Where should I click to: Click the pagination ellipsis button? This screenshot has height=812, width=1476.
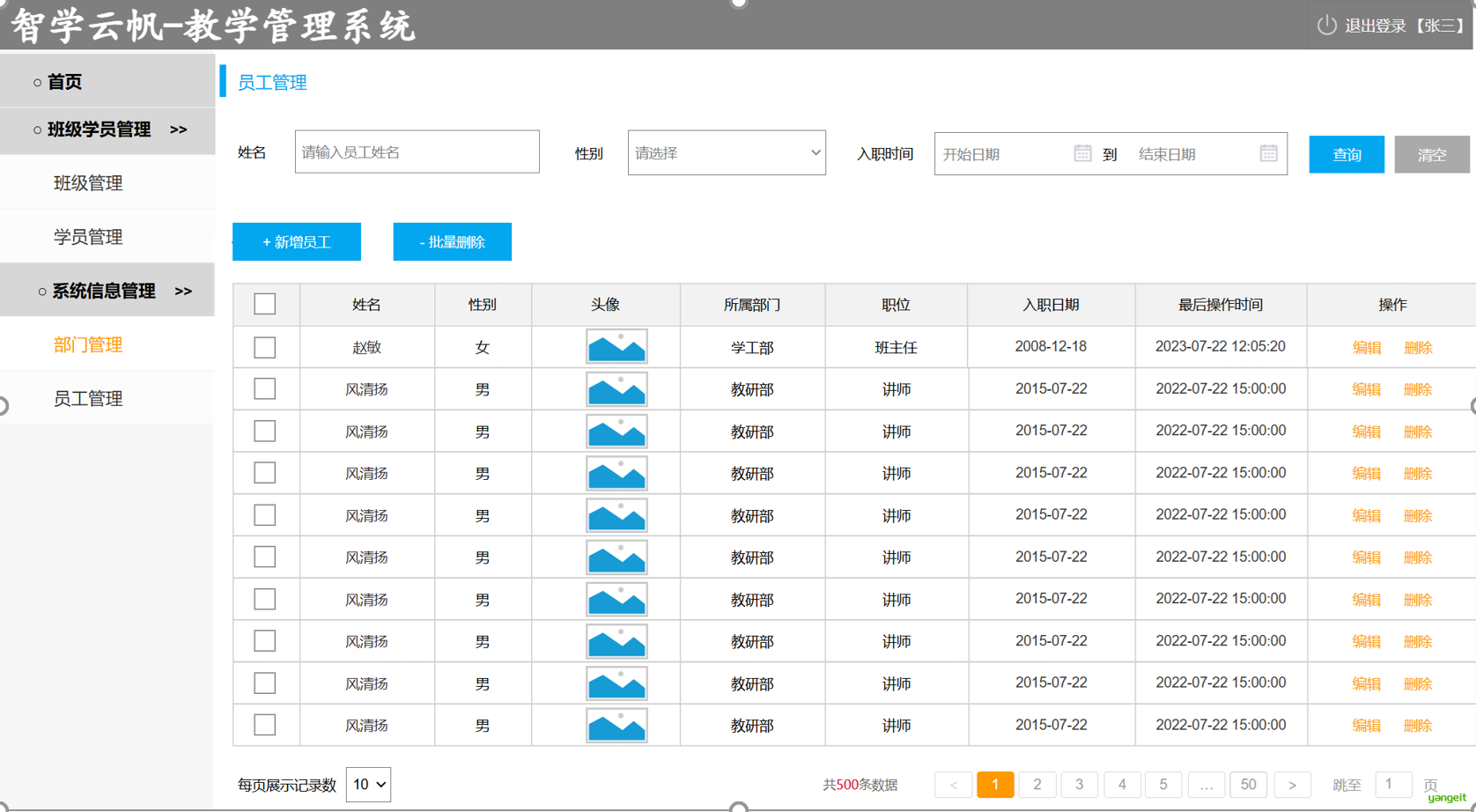(x=1206, y=784)
